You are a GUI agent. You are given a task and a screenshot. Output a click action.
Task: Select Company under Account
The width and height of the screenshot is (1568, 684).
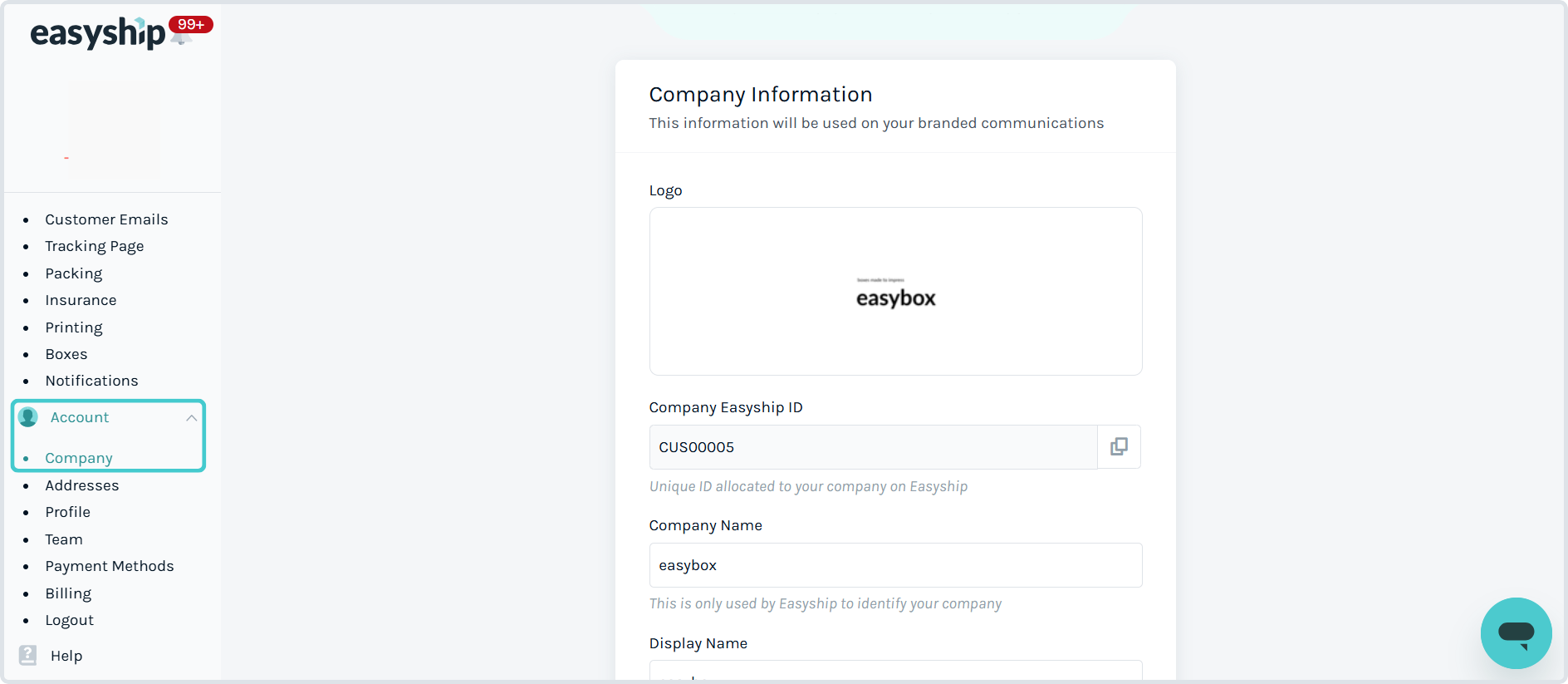pos(79,458)
